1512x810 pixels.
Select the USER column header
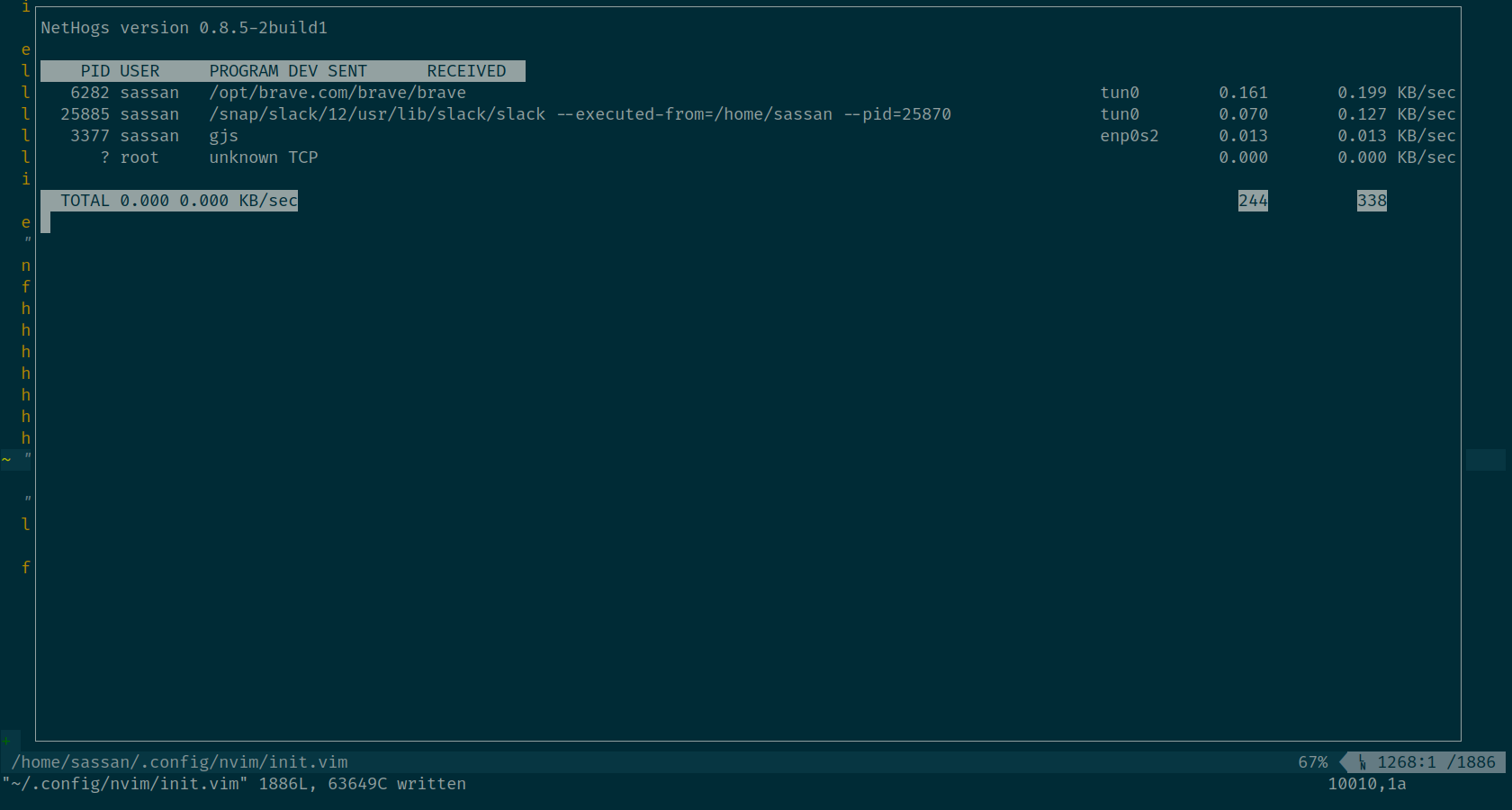point(139,70)
